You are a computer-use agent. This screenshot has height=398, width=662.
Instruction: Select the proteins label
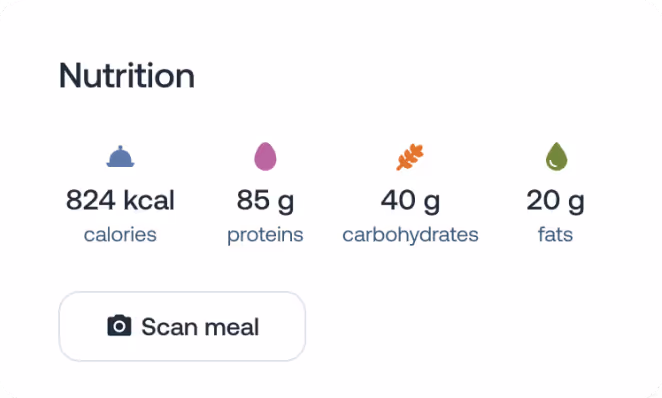265,236
